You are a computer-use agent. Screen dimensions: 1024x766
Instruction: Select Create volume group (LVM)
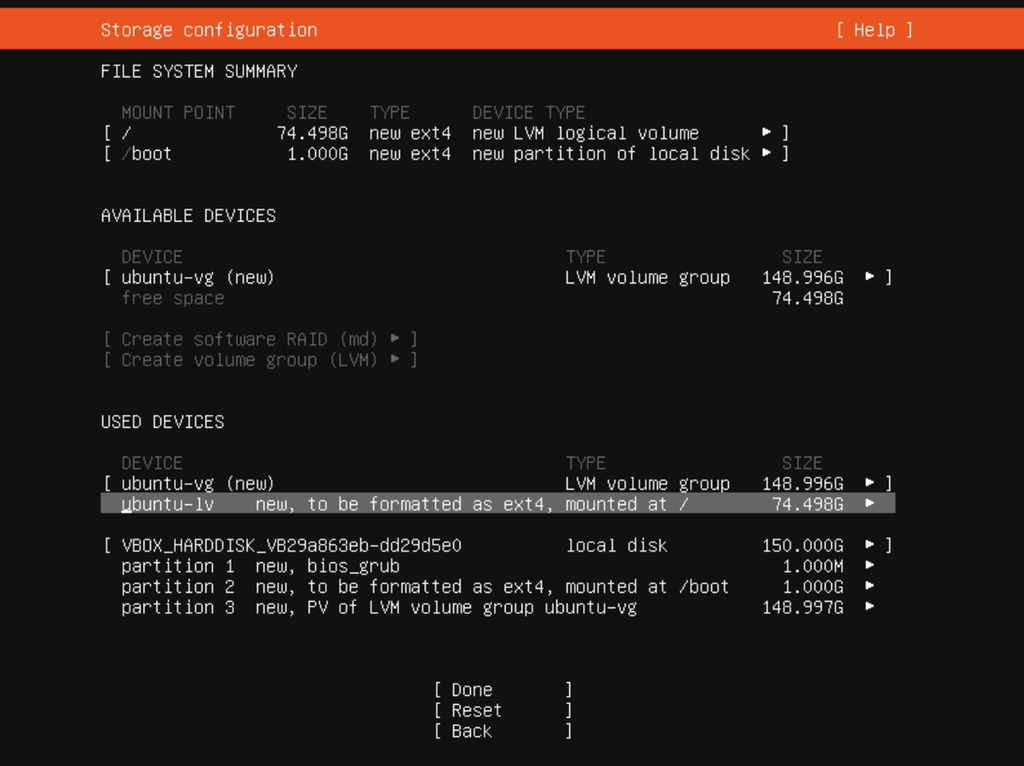[x=258, y=360]
